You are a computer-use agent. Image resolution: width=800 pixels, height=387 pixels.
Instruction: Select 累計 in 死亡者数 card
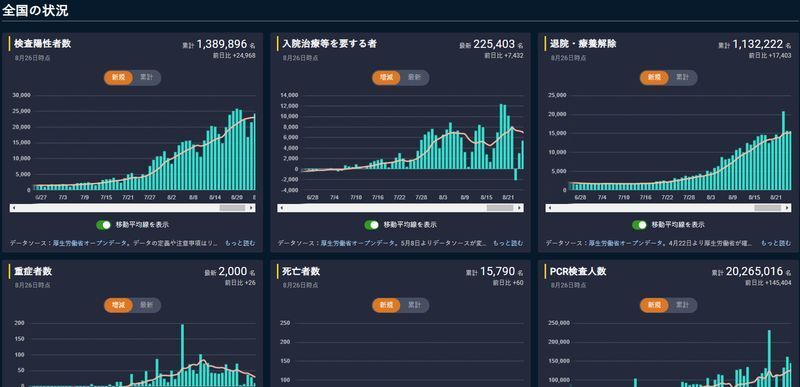click(414, 305)
